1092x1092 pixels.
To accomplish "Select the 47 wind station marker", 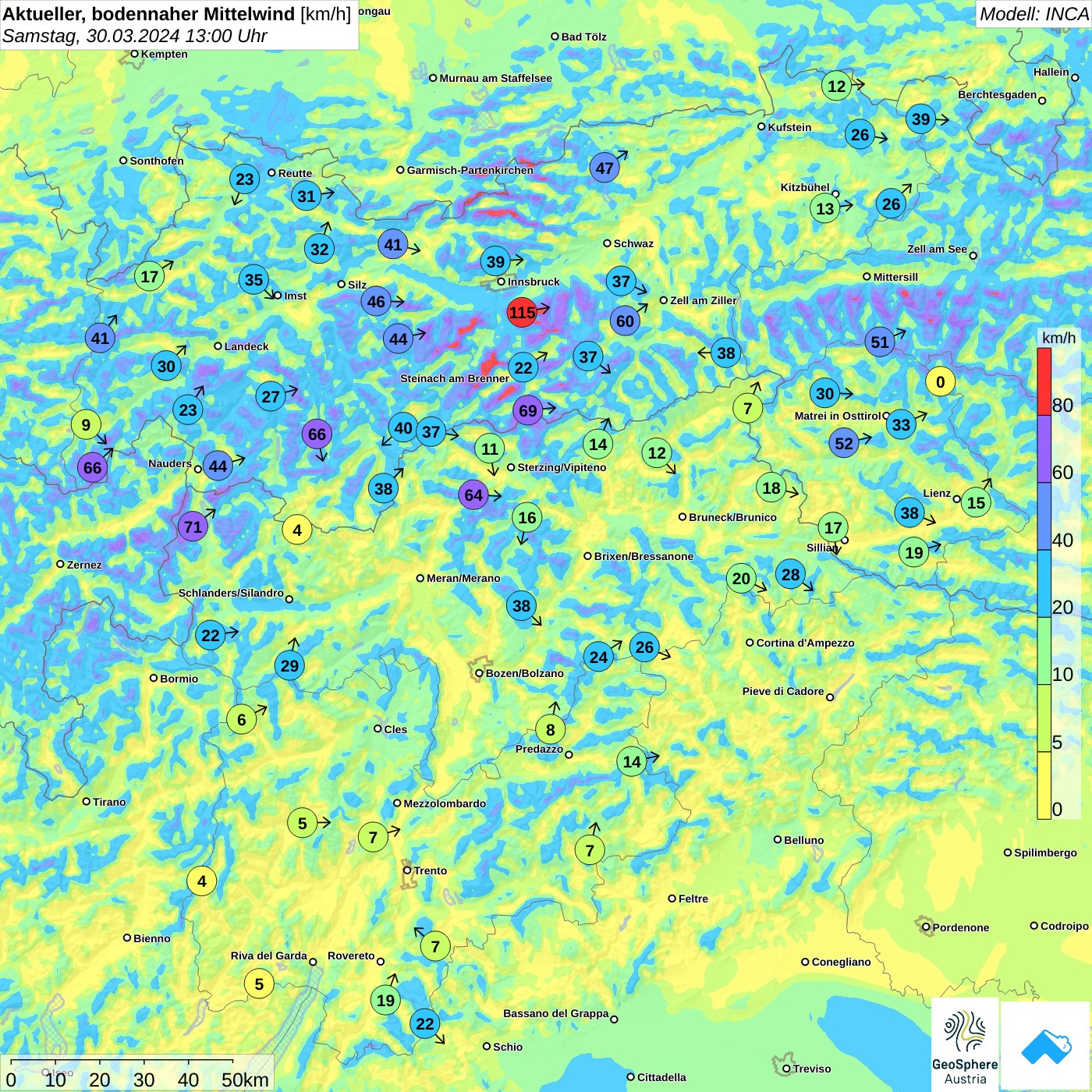I will tap(604, 168).
